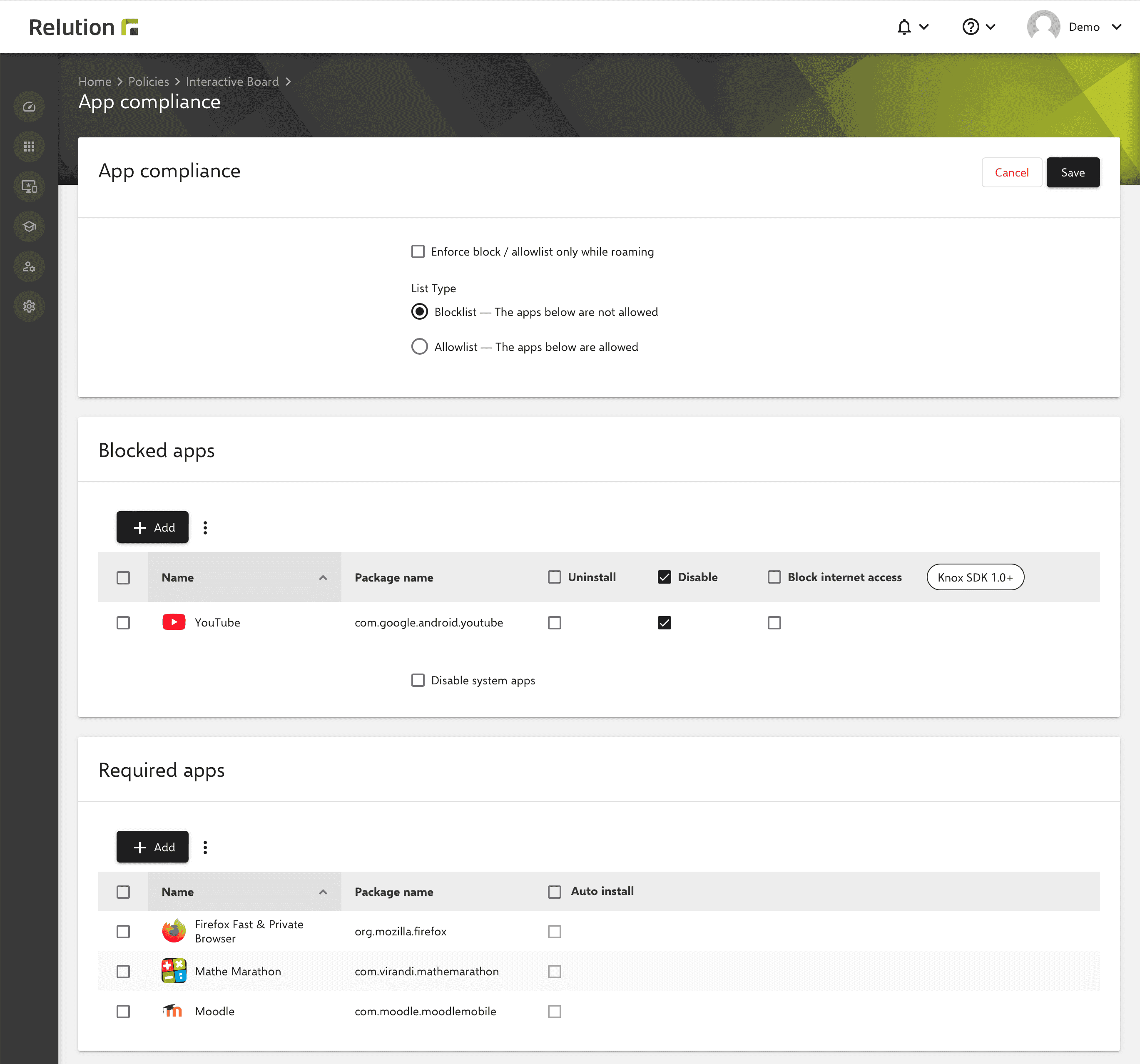Image resolution: width=1140 pixels, height=1064 pixels.
Task: Click the Mathe Marathon app icon
Action: click(174, 971)
